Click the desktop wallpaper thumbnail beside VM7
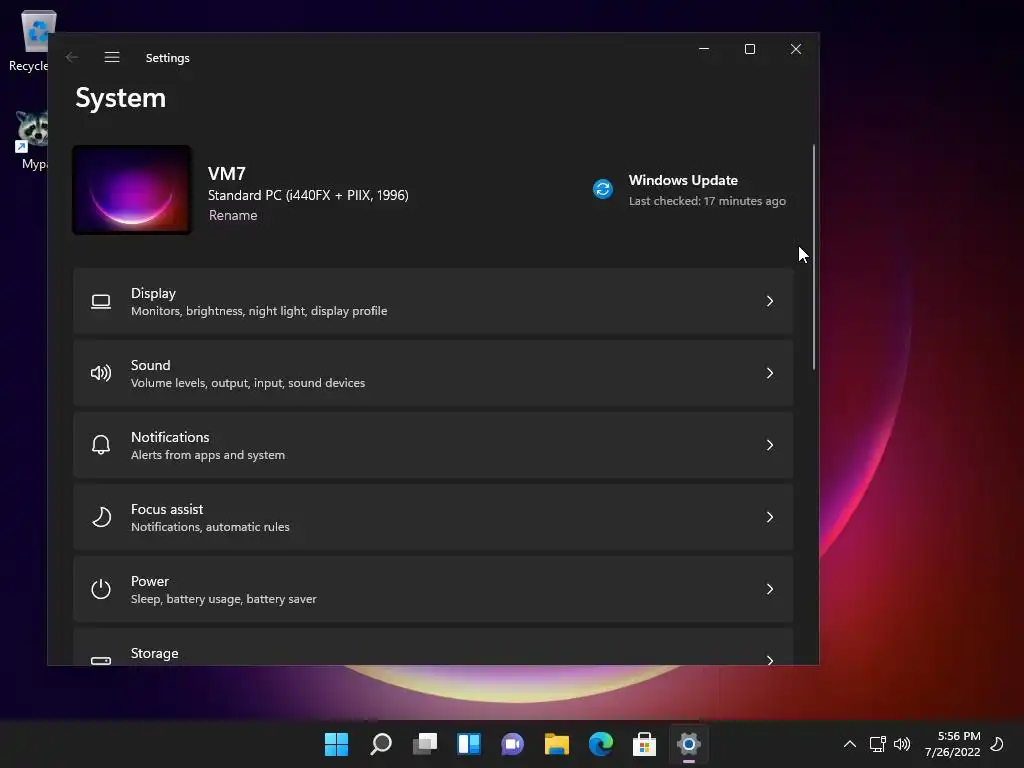 tap(132, 190)
